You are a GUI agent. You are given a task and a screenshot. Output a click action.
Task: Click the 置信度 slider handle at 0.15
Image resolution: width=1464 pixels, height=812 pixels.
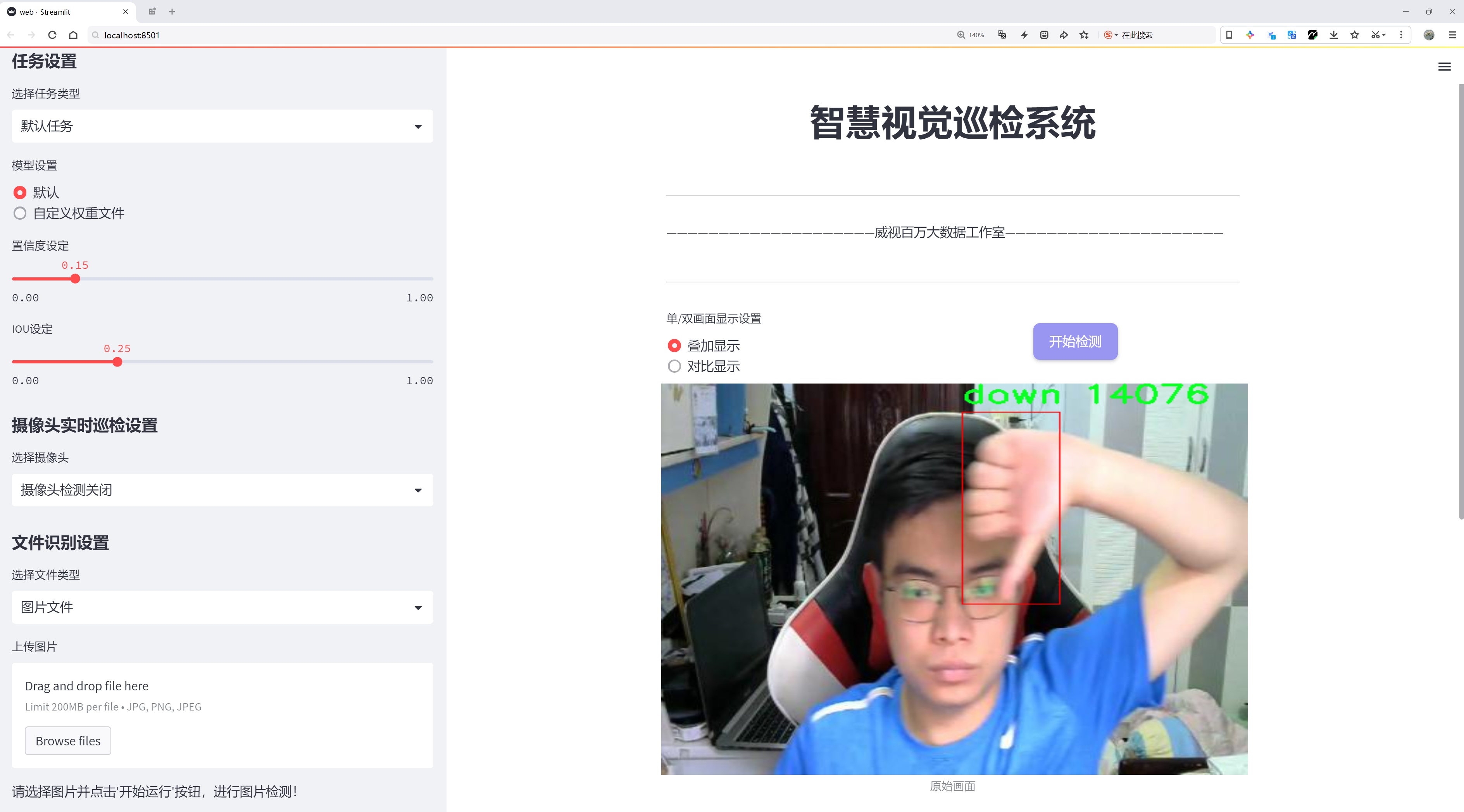coord(75,279)
